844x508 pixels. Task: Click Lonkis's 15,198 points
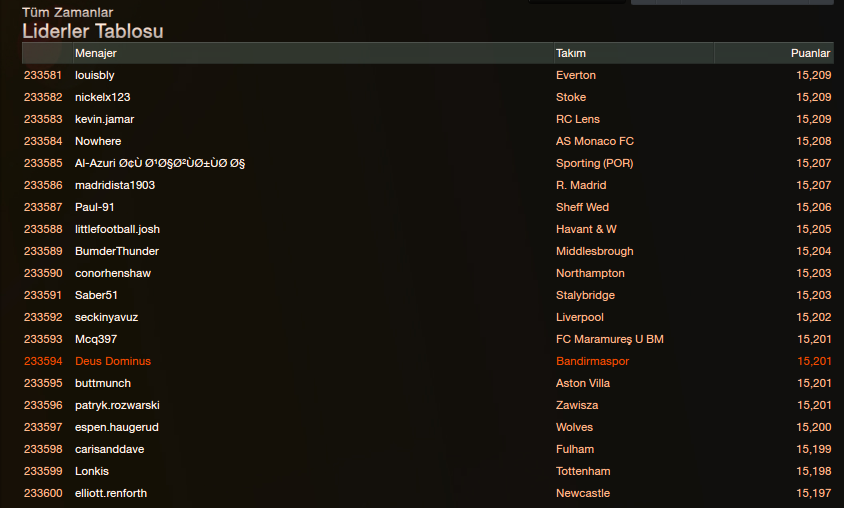(814, 471)
